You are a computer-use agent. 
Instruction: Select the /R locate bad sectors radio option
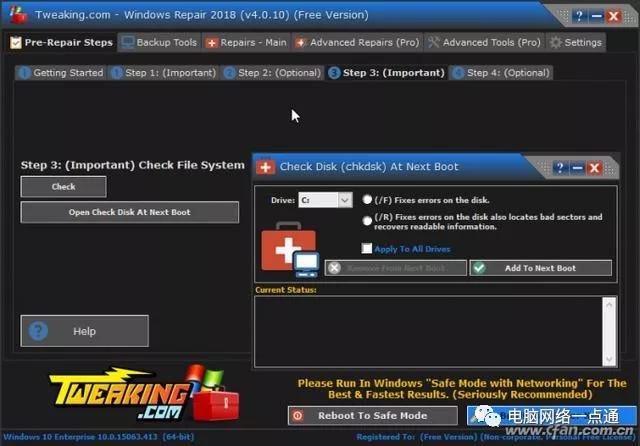point(367,221)
